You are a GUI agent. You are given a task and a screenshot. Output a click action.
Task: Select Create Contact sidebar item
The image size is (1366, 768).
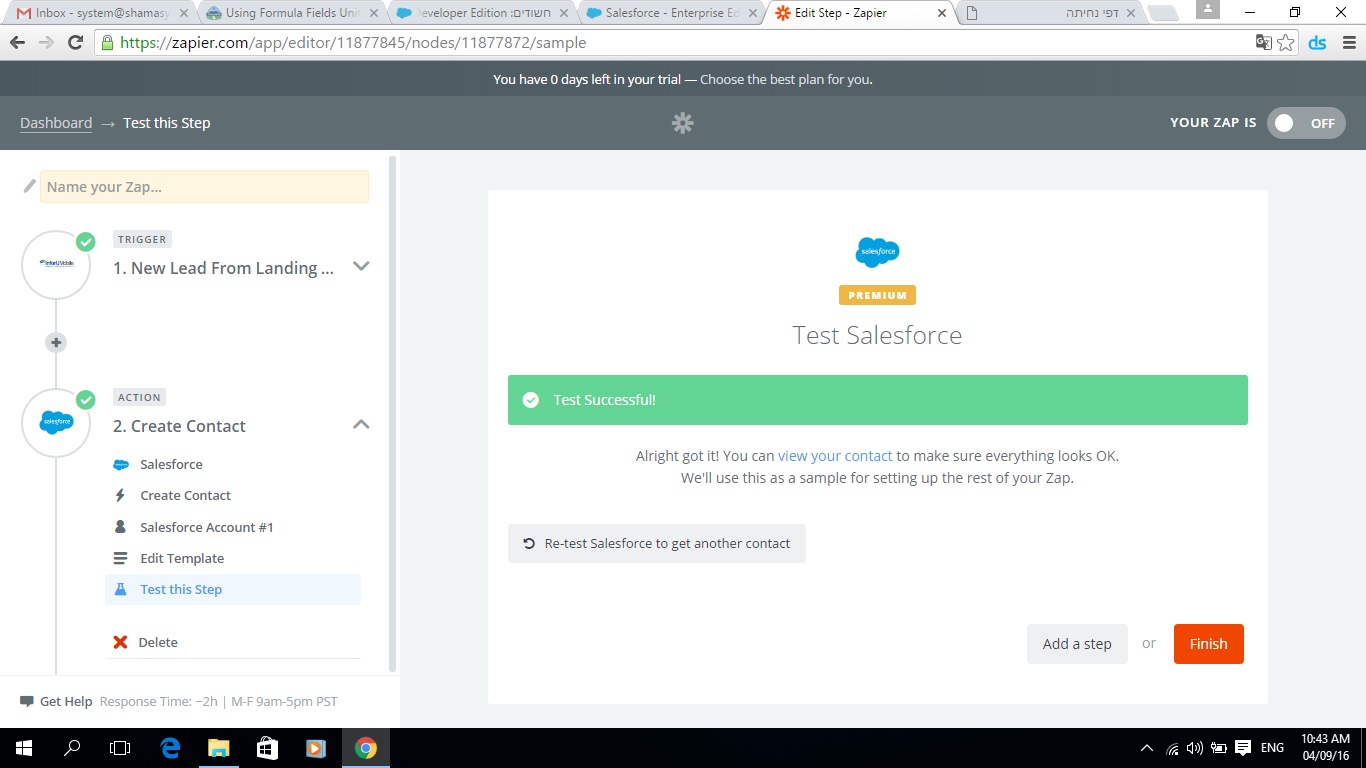coord(185,495)
